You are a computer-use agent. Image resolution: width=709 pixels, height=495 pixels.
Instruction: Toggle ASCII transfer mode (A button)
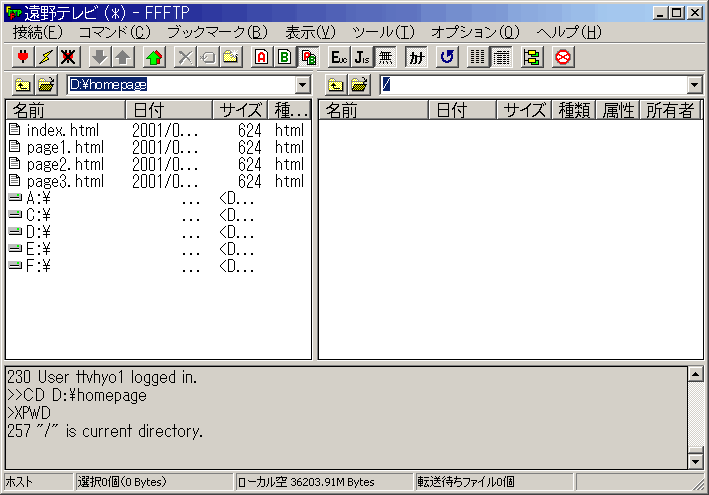point(261,57)
